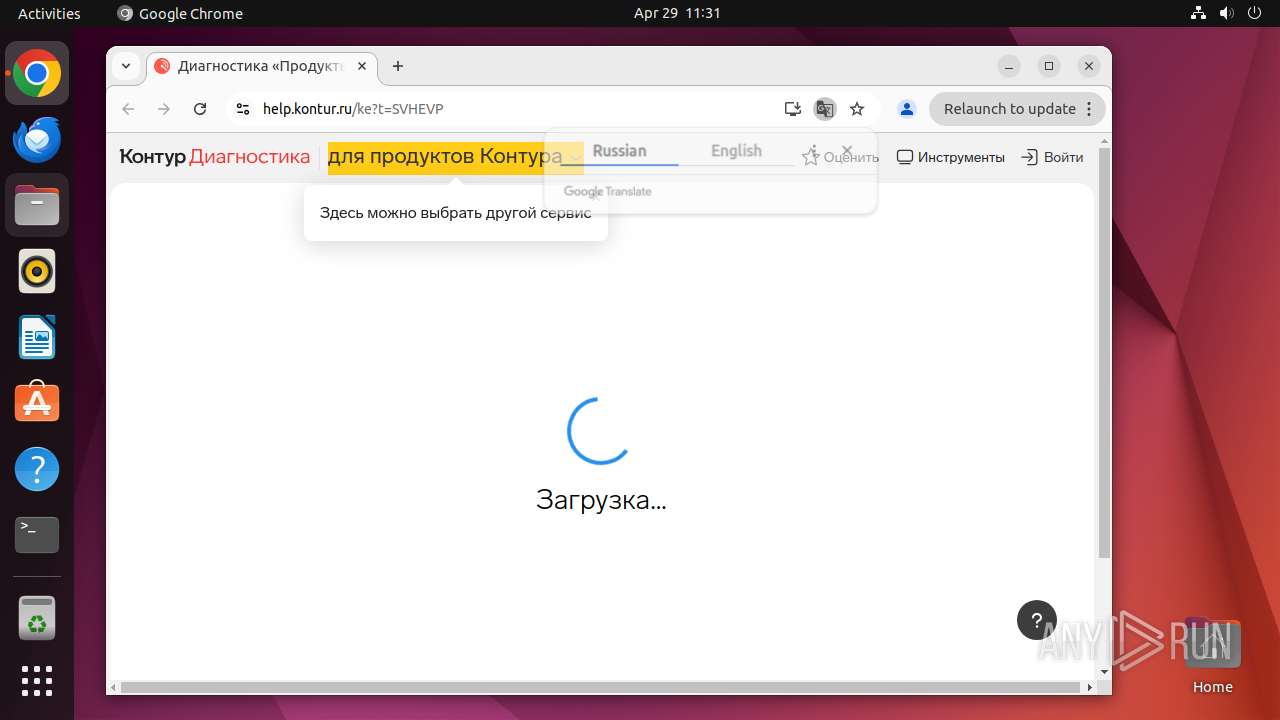Screen dimensions: 1280x720
Task: Open Ubuntu Software store icon
Action: pos(37,403)
